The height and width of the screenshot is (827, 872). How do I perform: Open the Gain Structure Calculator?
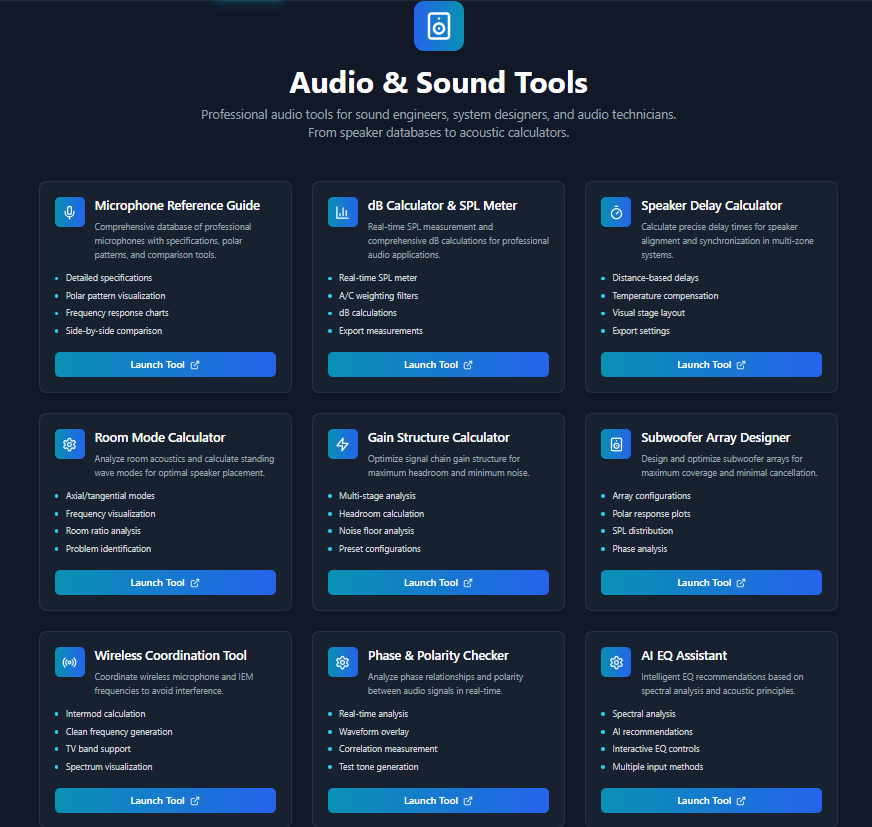tap(438, 582)
